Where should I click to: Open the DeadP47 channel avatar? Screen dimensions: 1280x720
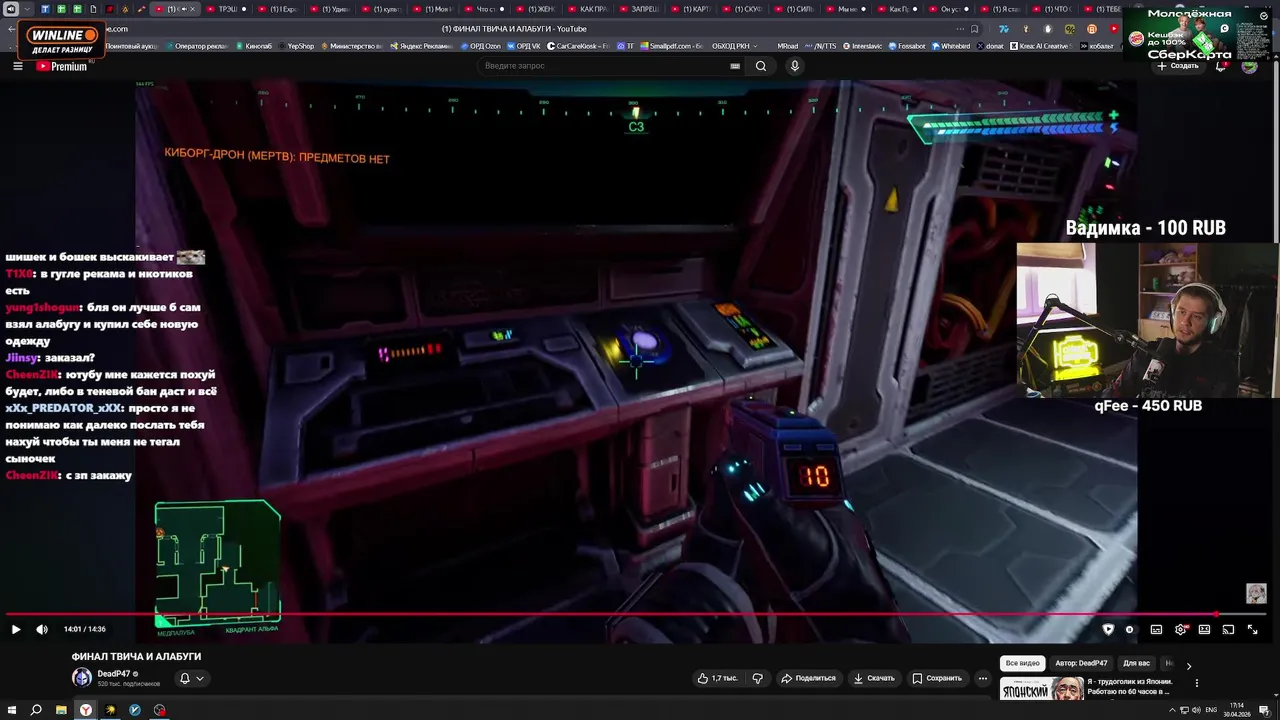tap(82, 678)
